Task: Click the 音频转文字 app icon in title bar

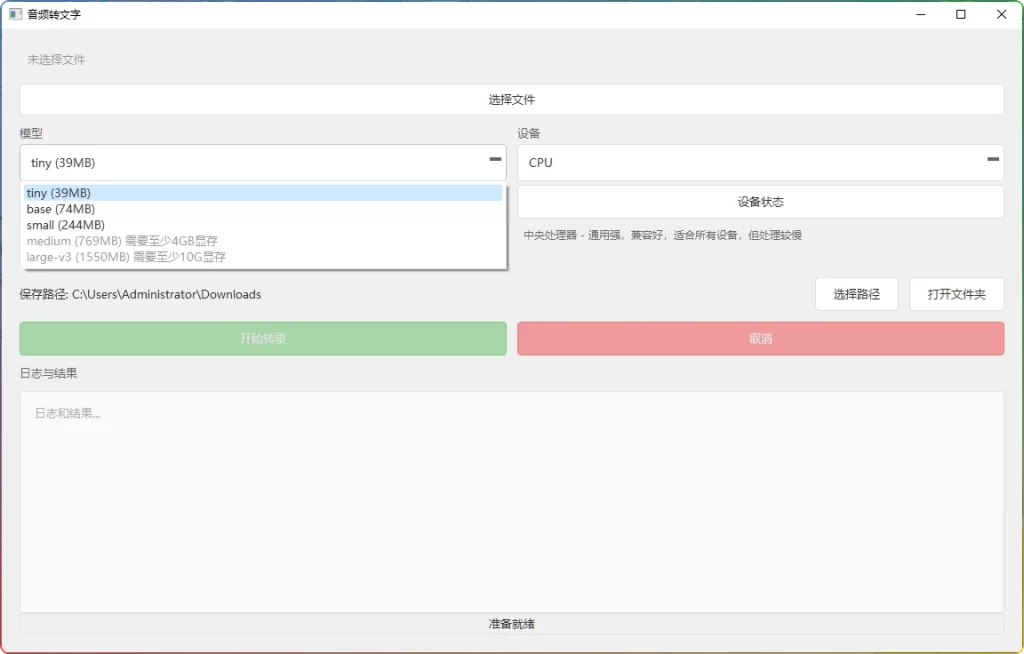Action: point(13,14)
